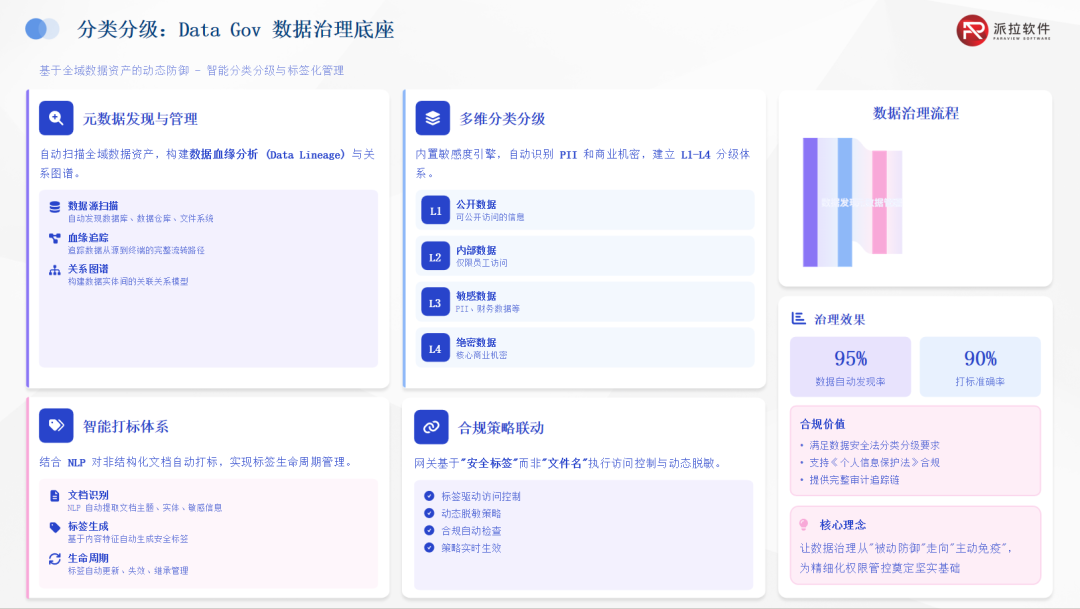This screenshot has width=1080, height=609.
Task: Collapse the L4 绝密数据 row
Action: [x=585, y=346]
